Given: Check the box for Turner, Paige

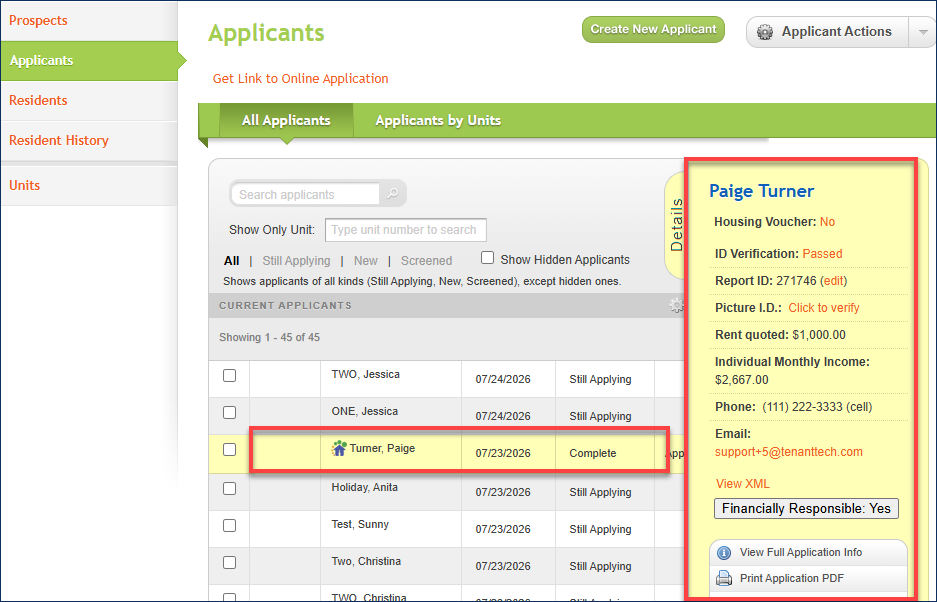Looking at the screenshot, I should [x=229, y=450].
